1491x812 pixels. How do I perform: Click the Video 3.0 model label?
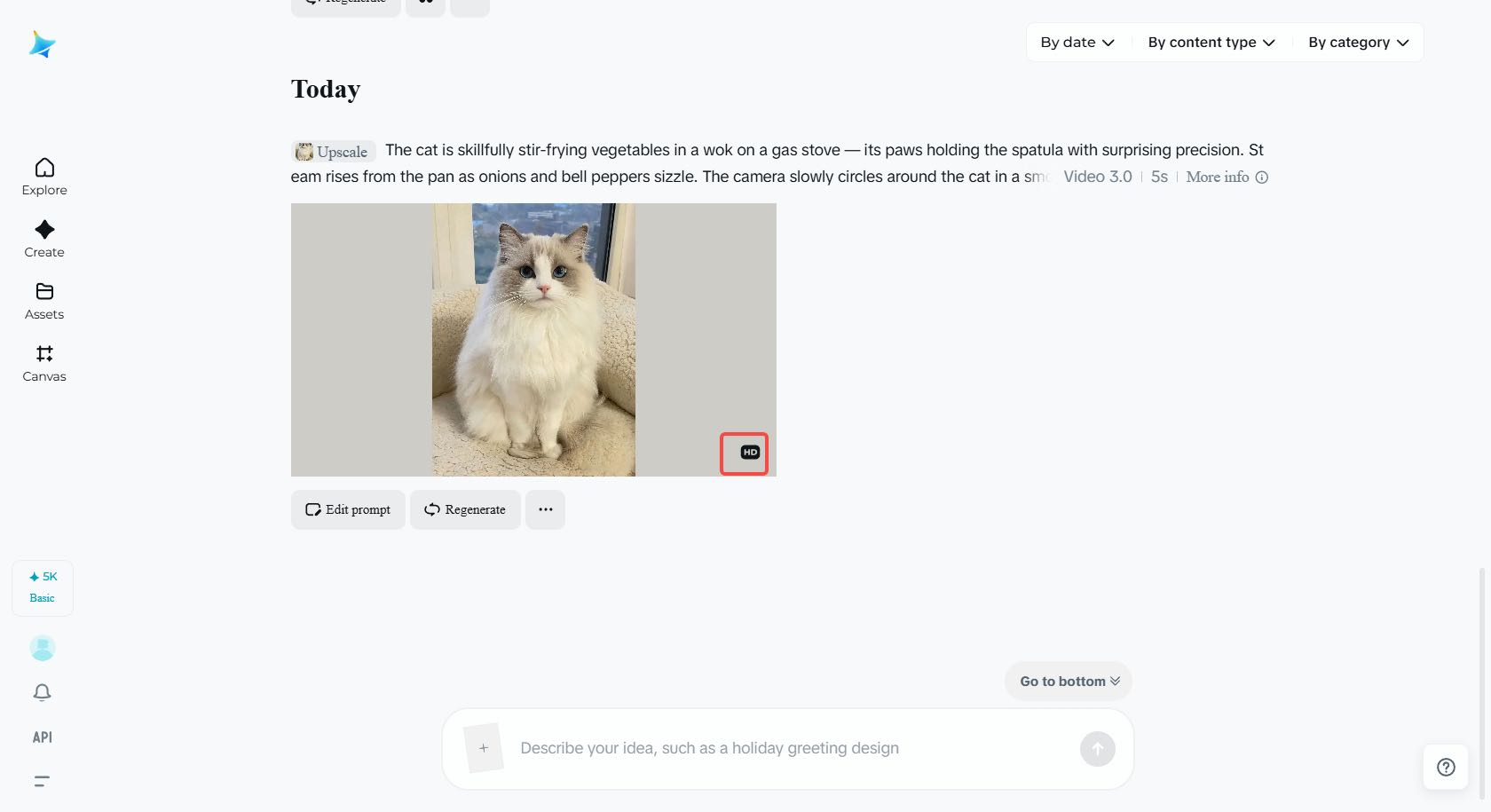pyautogui.click(x=1098, y=177)
